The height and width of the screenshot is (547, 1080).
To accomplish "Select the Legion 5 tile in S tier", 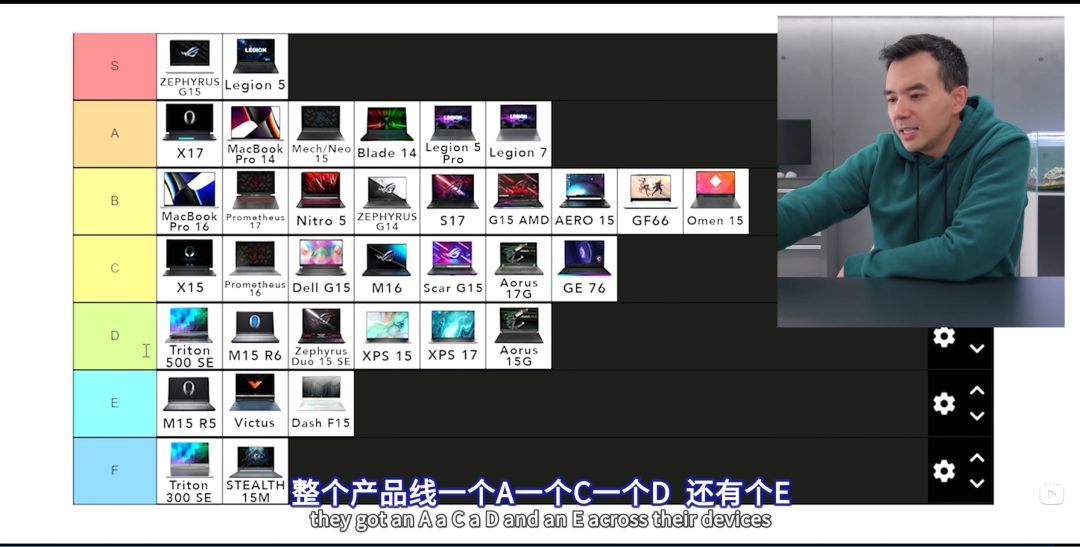I will pos(255,66).
